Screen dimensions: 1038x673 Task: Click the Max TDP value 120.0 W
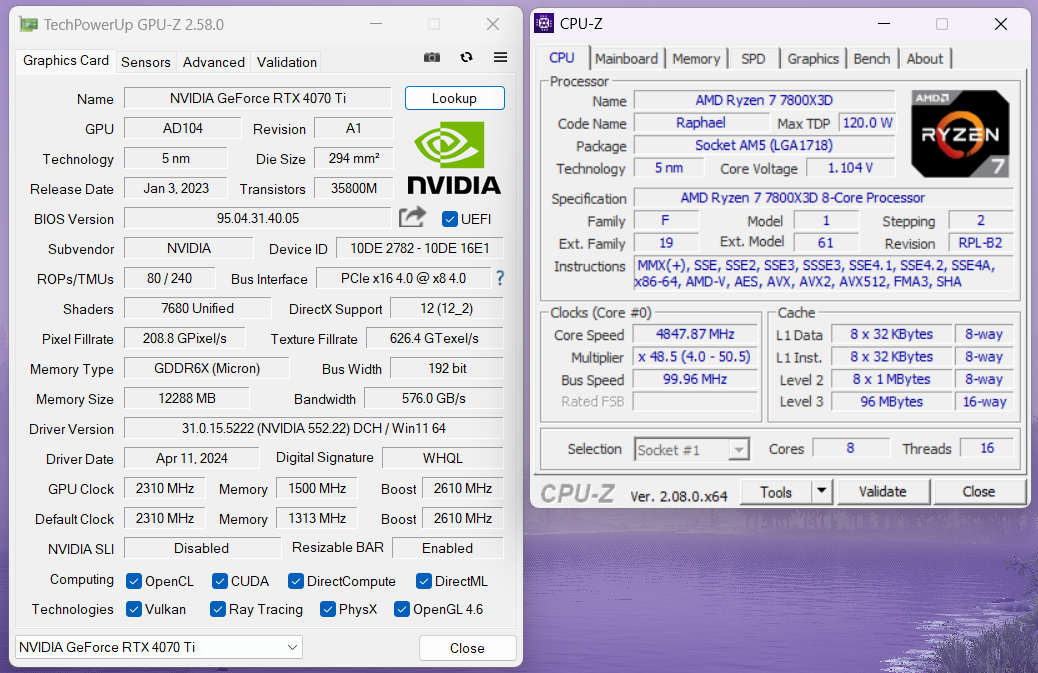(867, 122)
